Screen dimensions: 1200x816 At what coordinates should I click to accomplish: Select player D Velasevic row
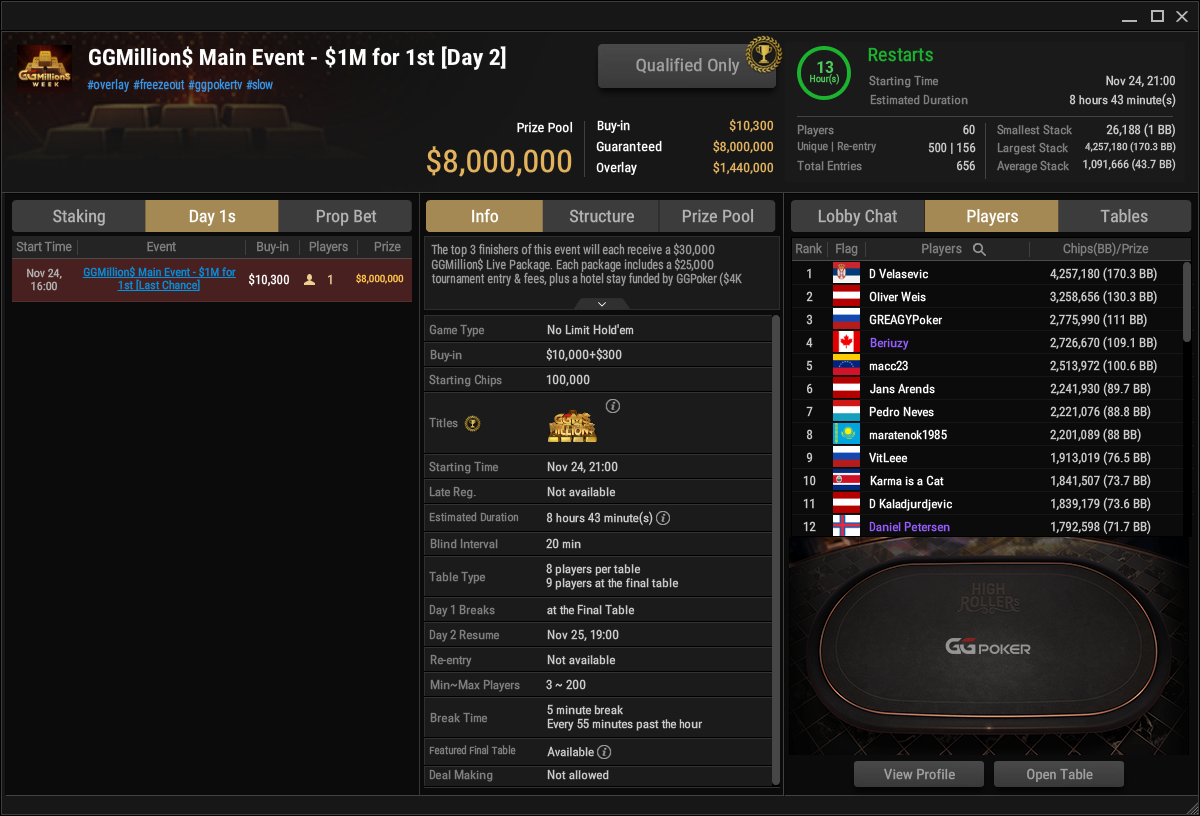[x=986, y=274]
